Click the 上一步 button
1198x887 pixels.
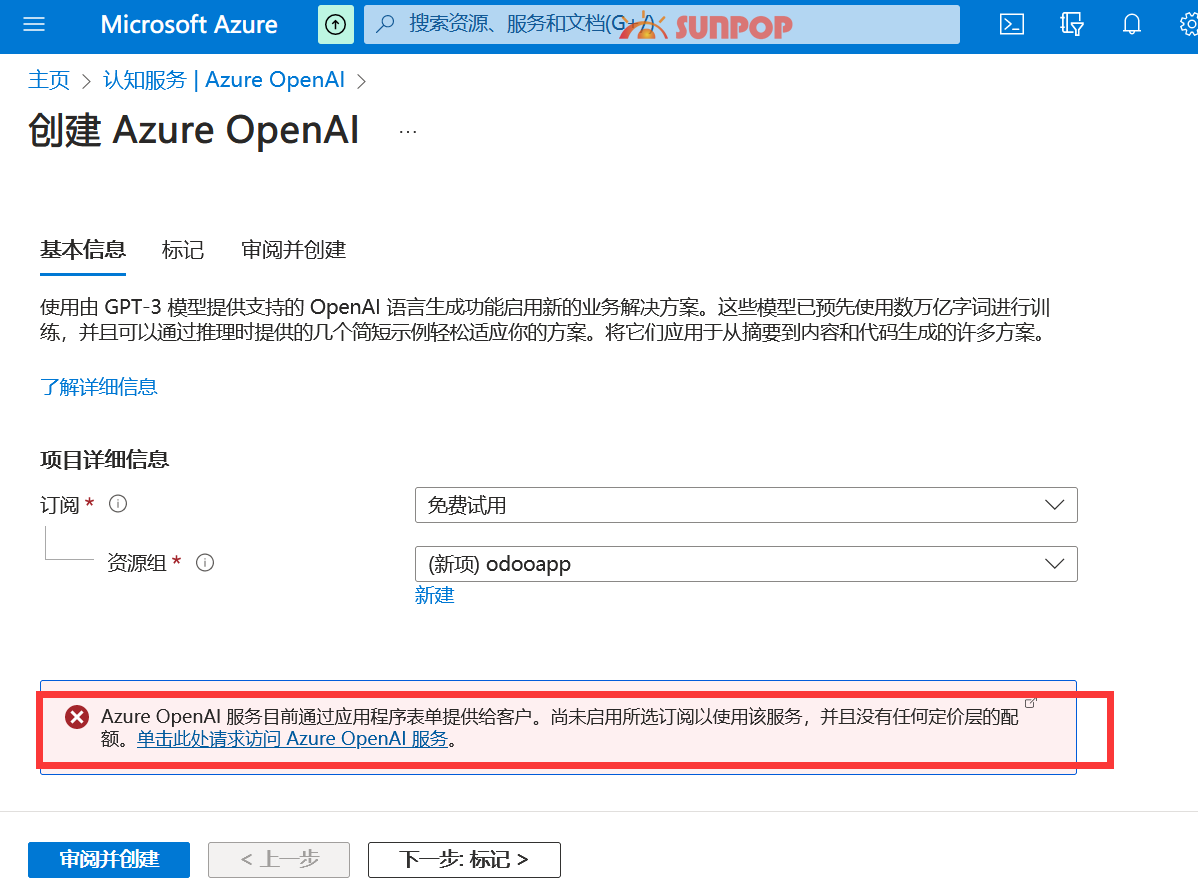click(279, 859)
